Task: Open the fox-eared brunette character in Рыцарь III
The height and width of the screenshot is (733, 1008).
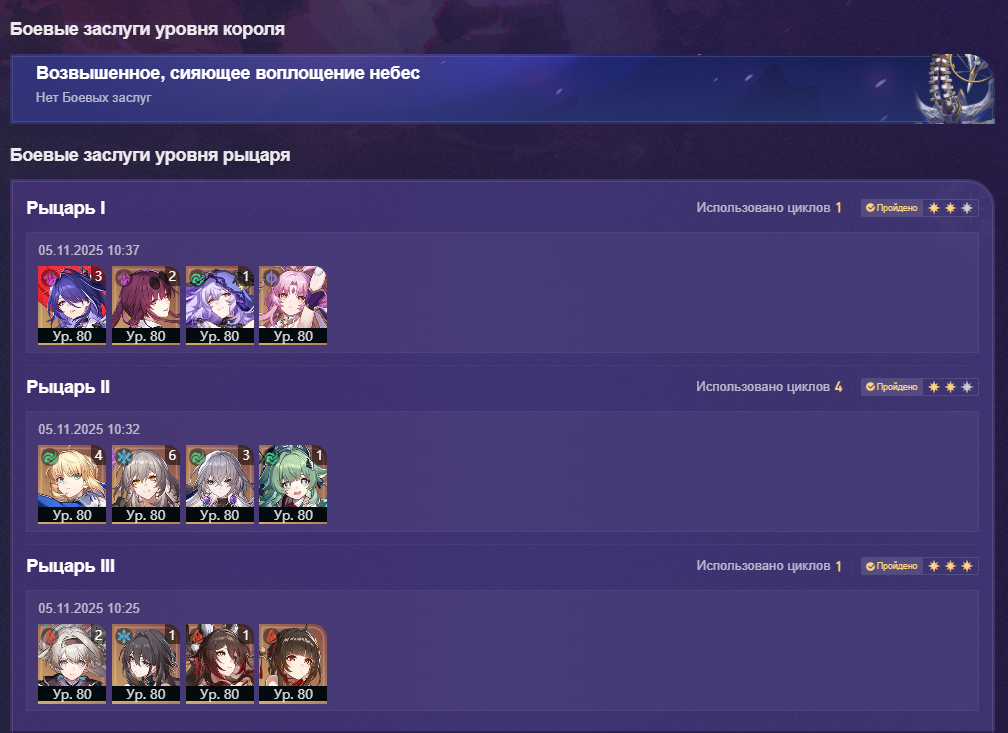Action: pyautogui.click(x=220, y=664)
